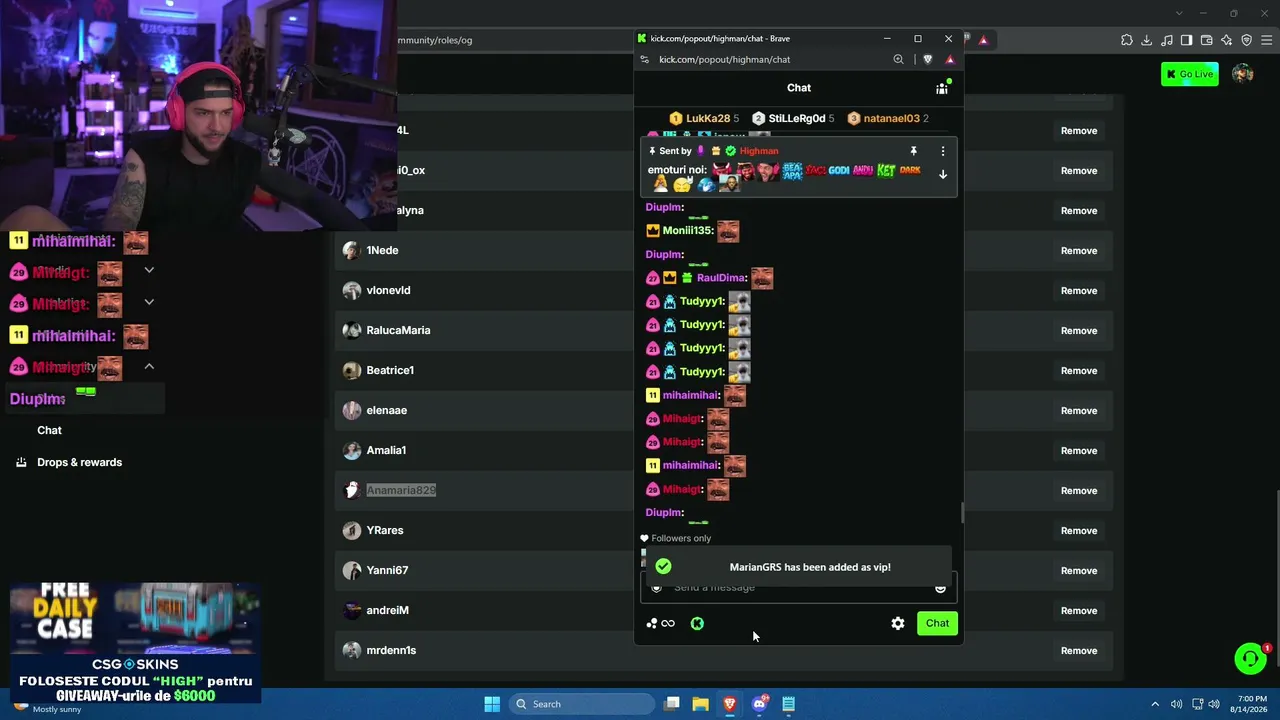Click the taskbar Search box

click(580, 704)
